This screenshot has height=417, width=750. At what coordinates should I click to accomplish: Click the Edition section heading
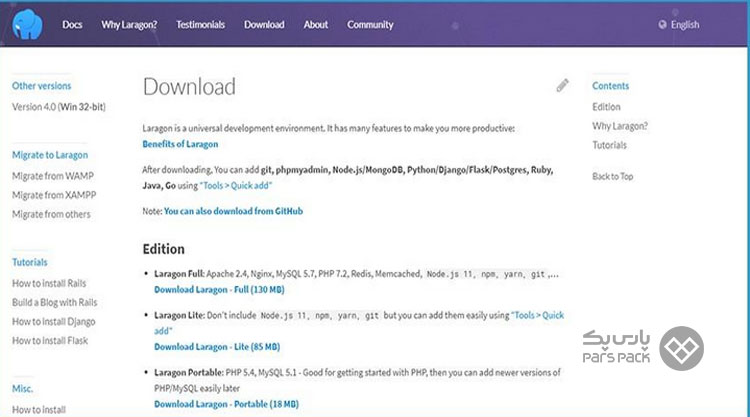[164, 249]
